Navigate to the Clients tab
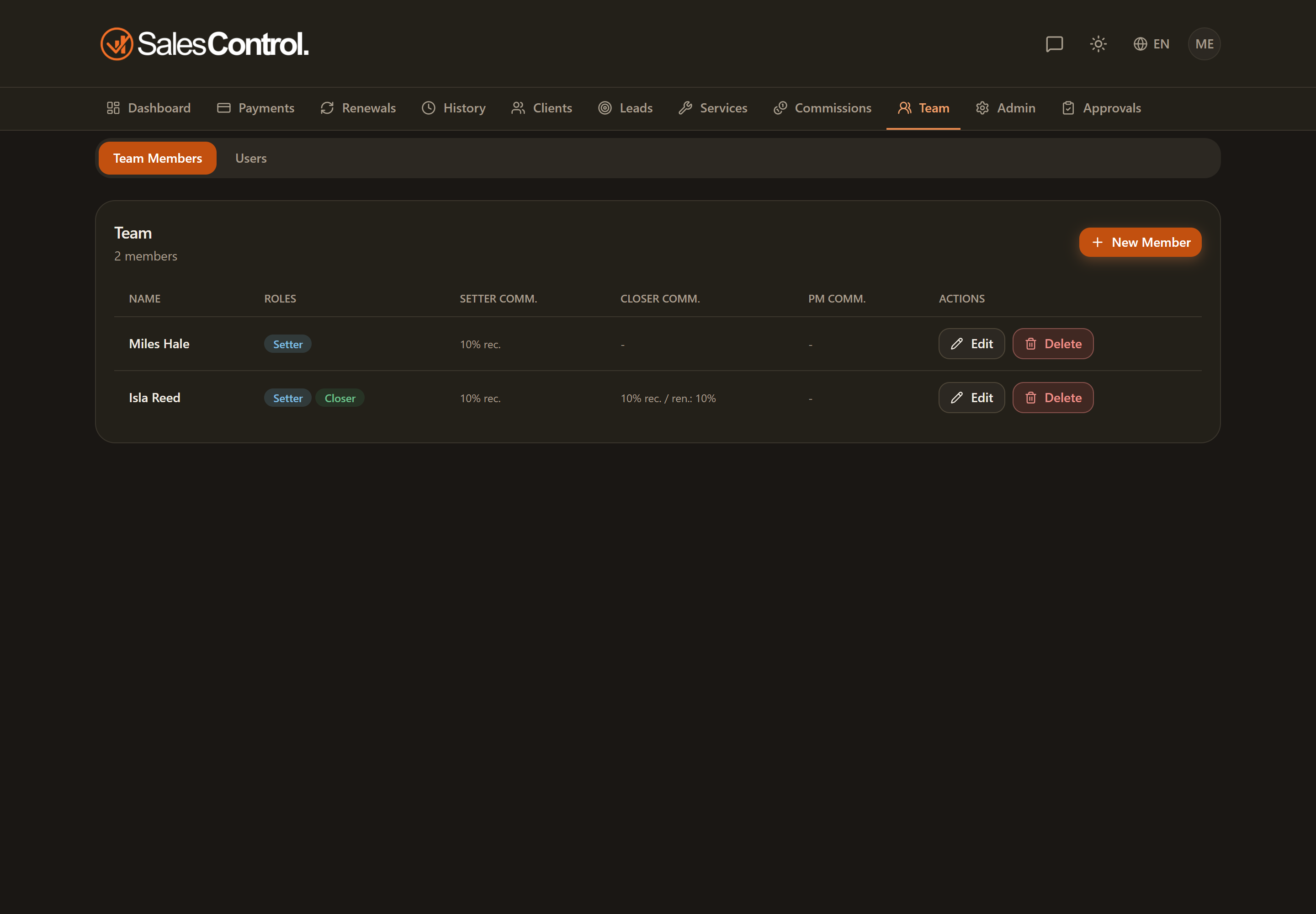The height and width of the screenshot is (914, 1316). tap(542, 108)
